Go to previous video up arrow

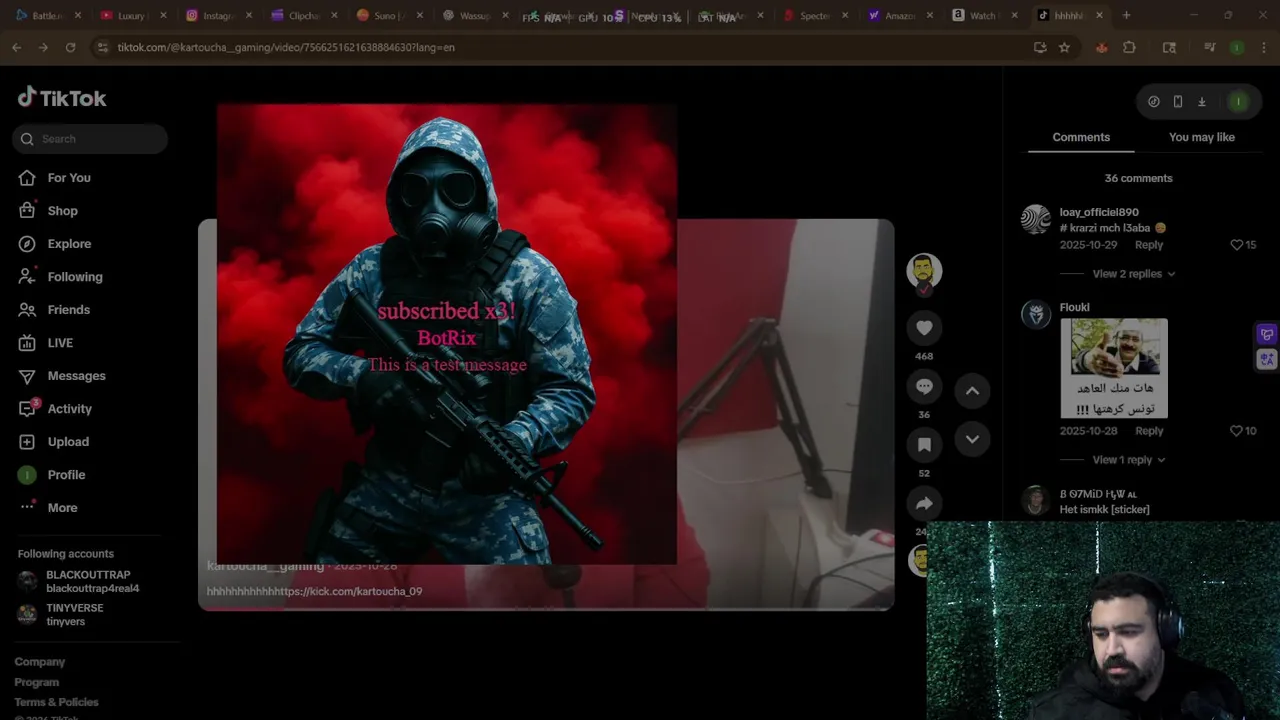point(972,391)
